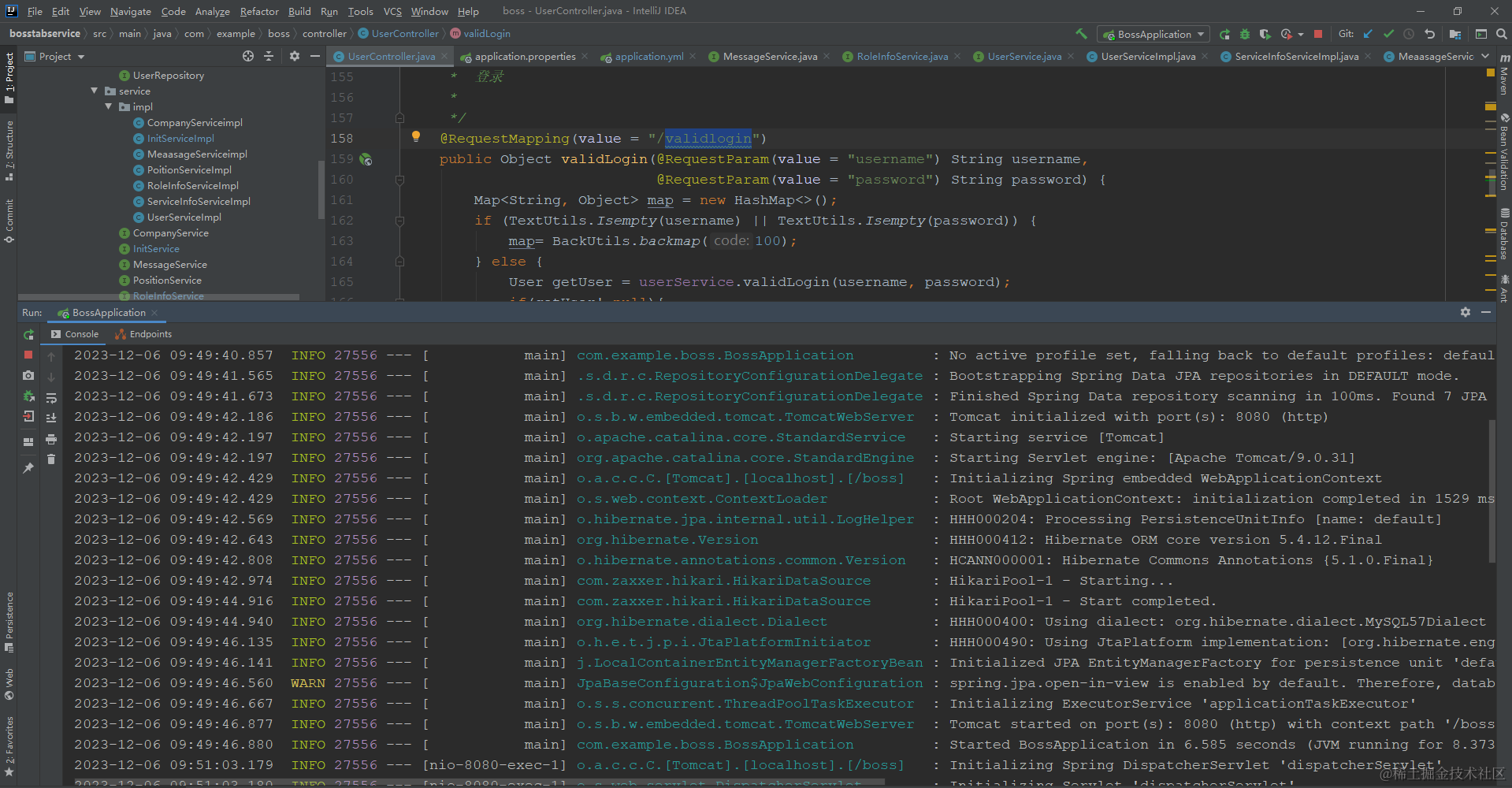The height and width of the screenshot is (788, 1512).
Task: Restore layout icon in the Run sidebar
Action: pos(28,441)
